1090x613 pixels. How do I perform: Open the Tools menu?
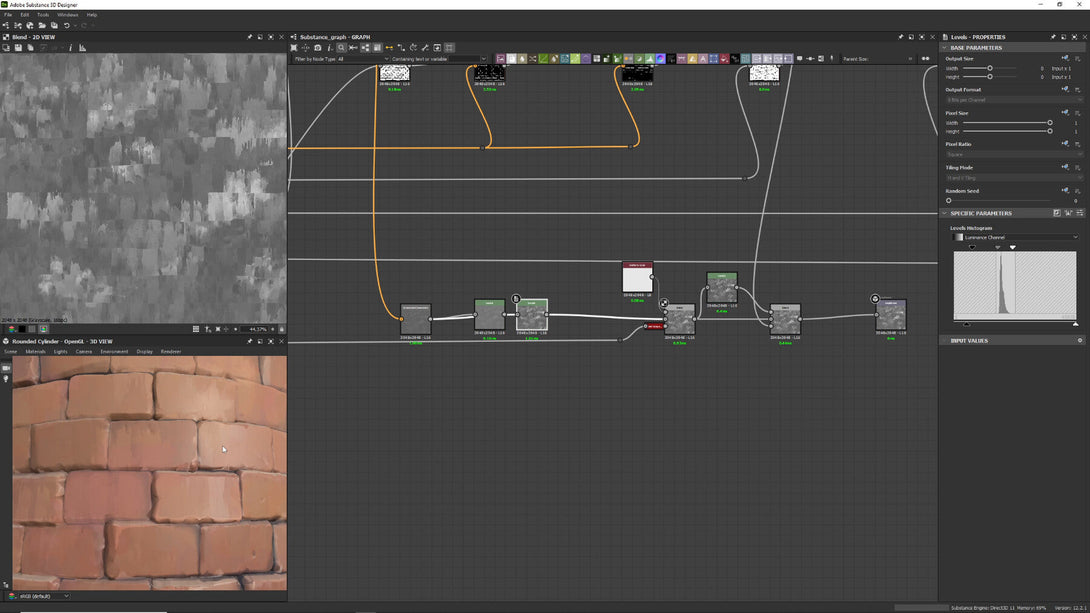pos(43,15)
